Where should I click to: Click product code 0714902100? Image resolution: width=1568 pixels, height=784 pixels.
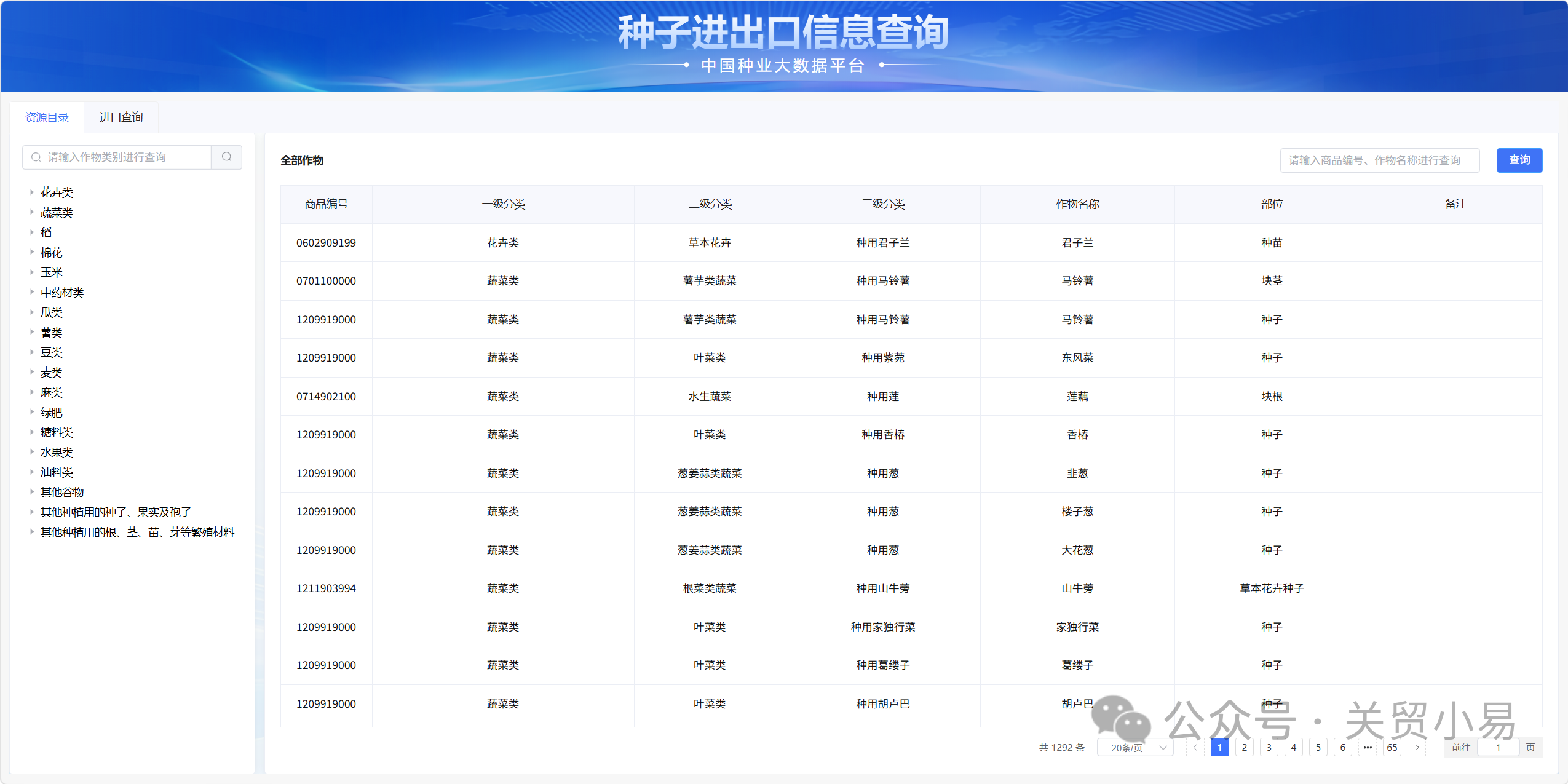coord(327,397)
